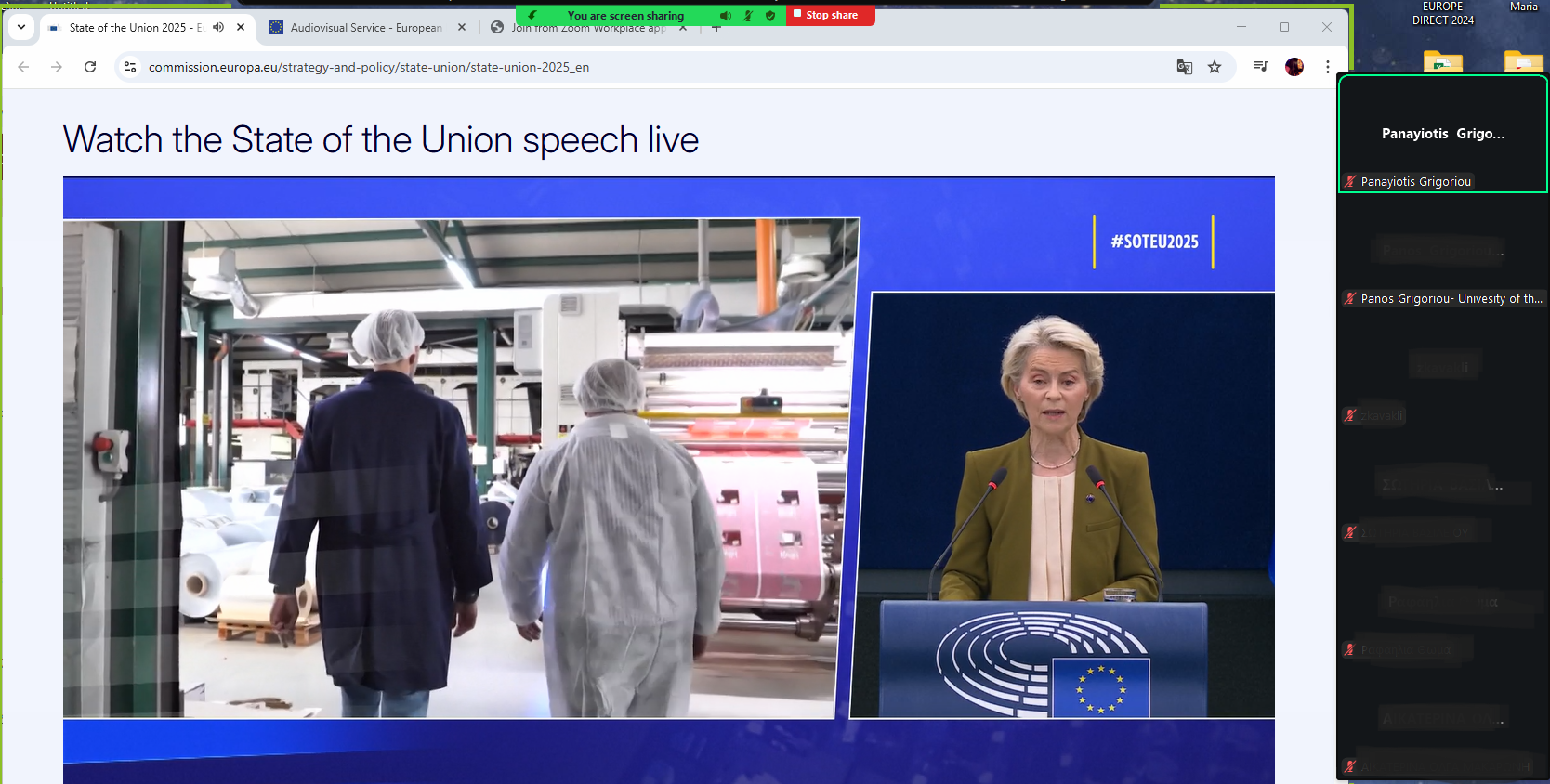Viewport: 1550px width, 784px height.
Task: Click the Google Translate icon in address bar
Action: coord(1184,67)
